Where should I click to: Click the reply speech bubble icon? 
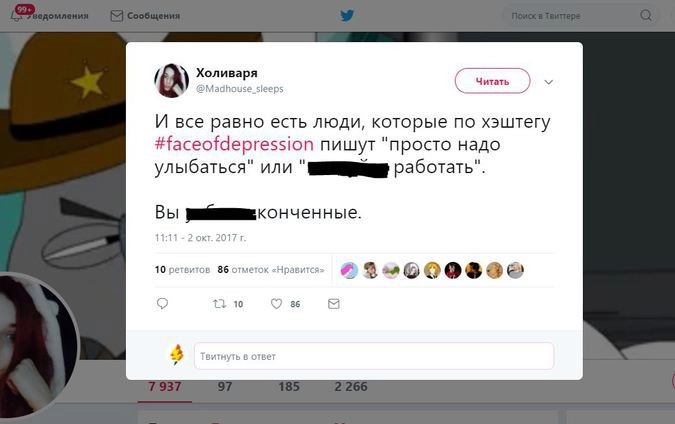click(x=162, y=303)
